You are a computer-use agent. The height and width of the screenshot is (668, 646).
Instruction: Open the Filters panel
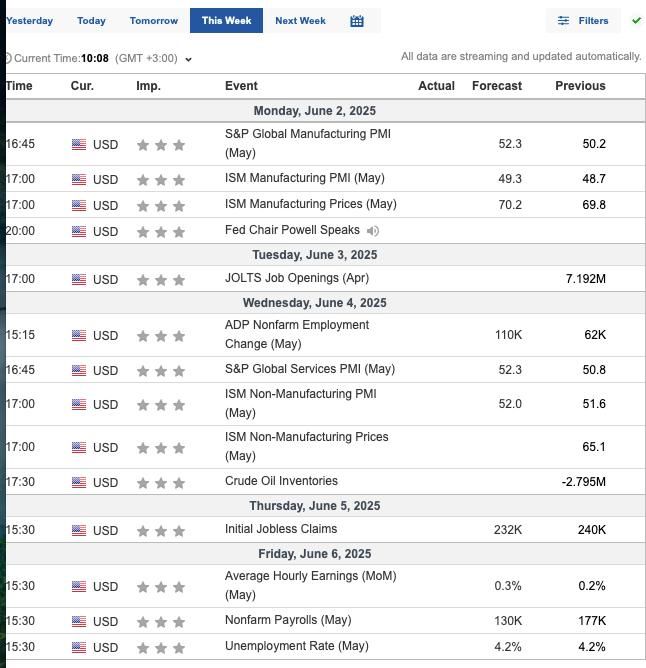pyautogui.click(x=583, y=20)
